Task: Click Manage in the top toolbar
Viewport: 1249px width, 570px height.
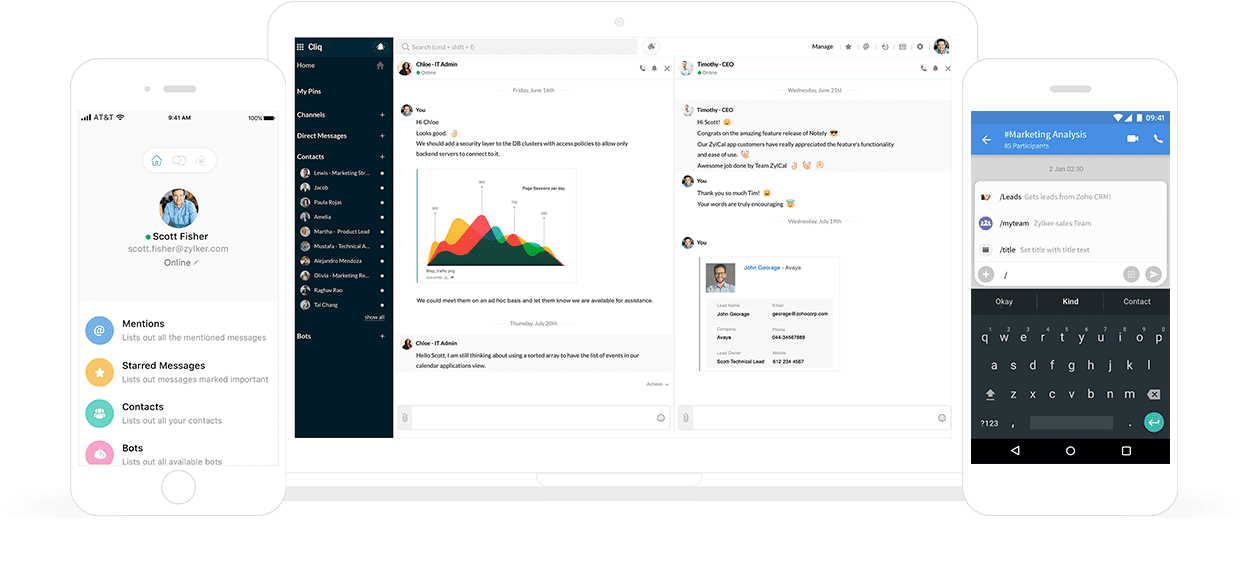Action: [x=822, y=46]
